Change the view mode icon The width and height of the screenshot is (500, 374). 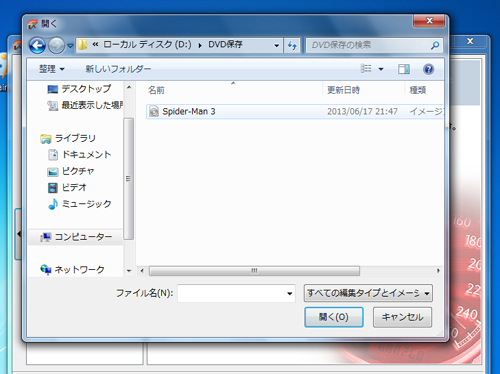366,69
